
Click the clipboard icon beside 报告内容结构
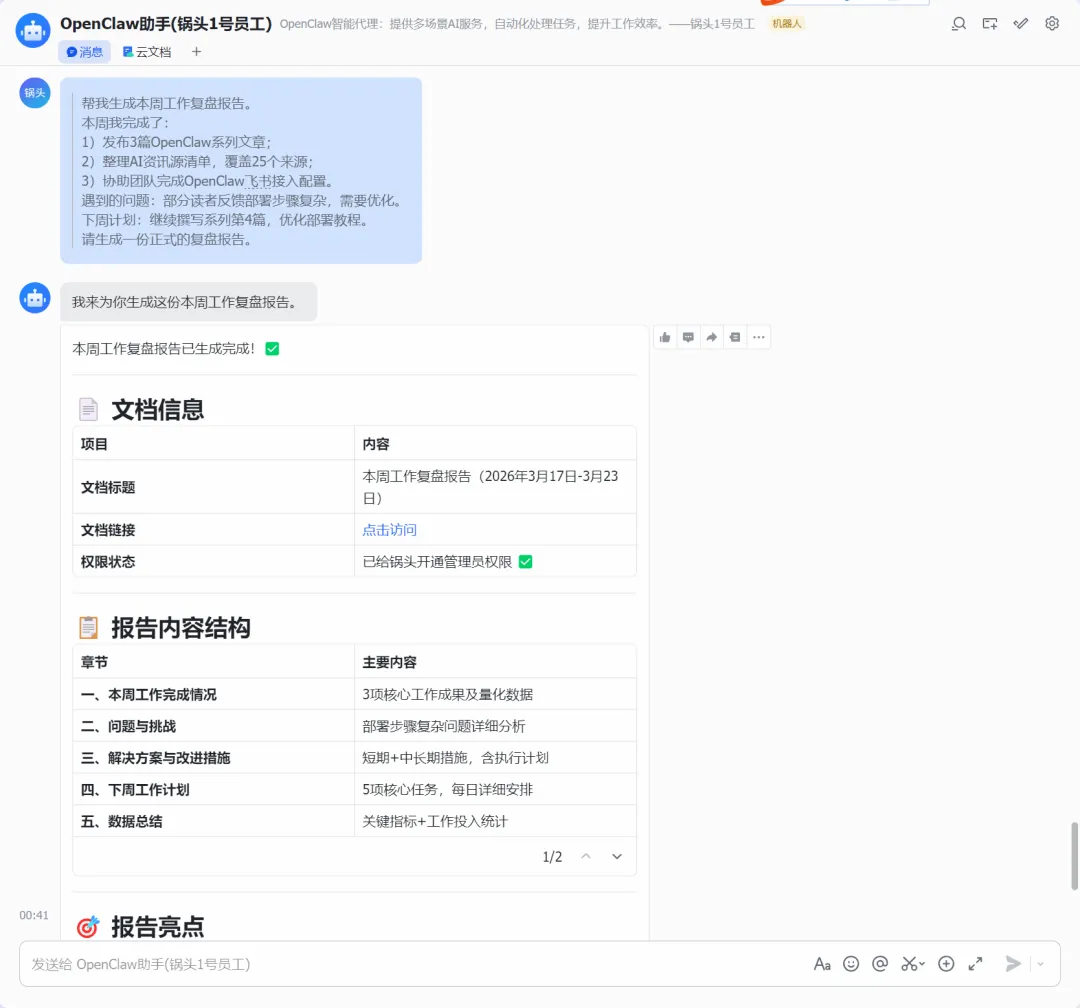(88, 627)
